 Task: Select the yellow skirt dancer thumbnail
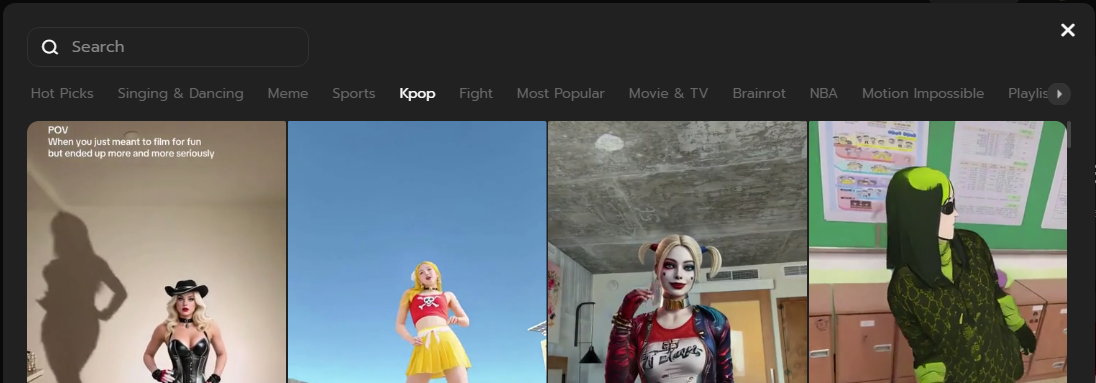point(417,252)
